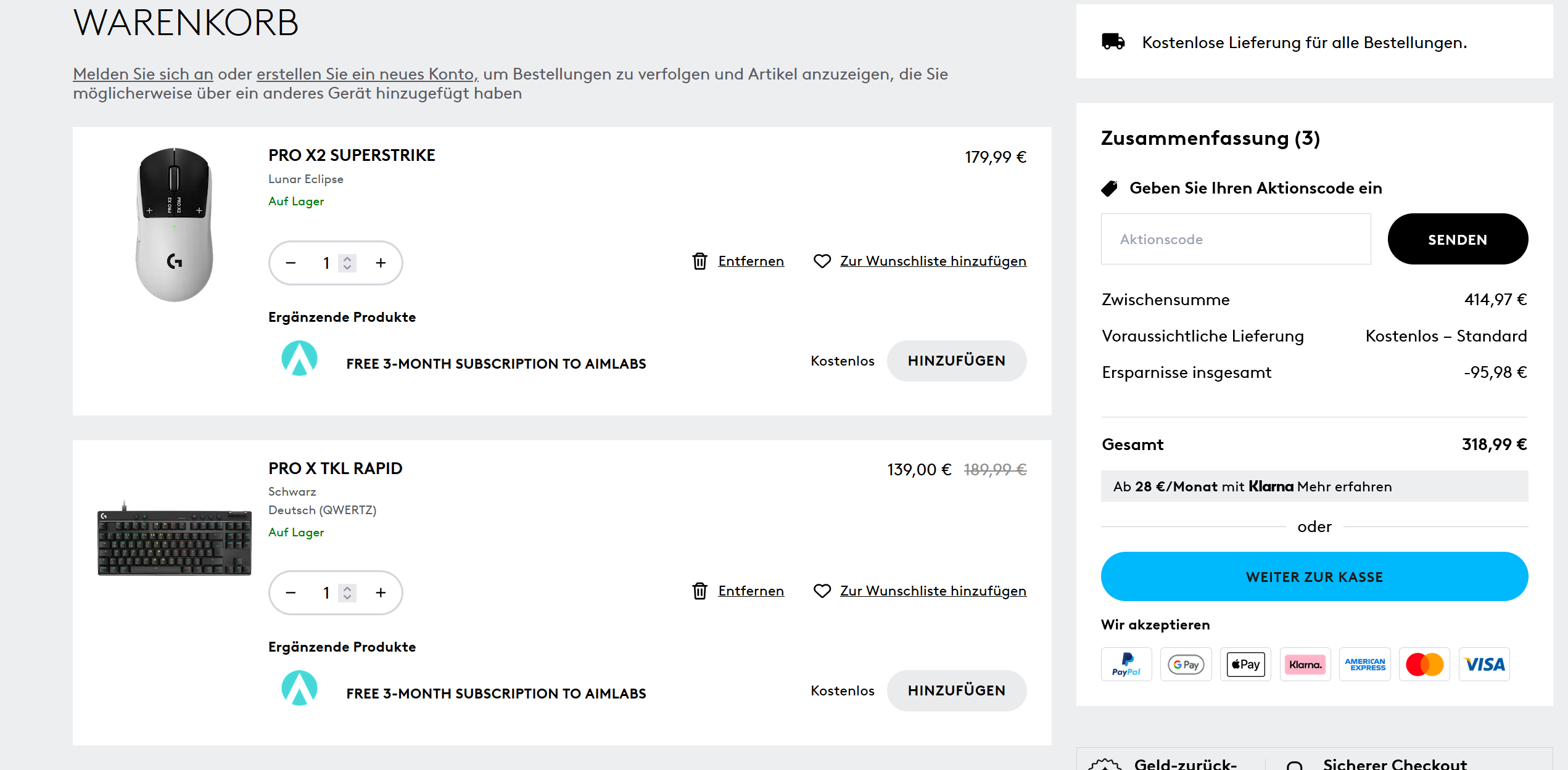Viewport: 1568px width, 770px height.
Task: Click trash icon for PRO X2 SUPERSTRIKE
Action: pyautogui.click(x=699, y=261)
